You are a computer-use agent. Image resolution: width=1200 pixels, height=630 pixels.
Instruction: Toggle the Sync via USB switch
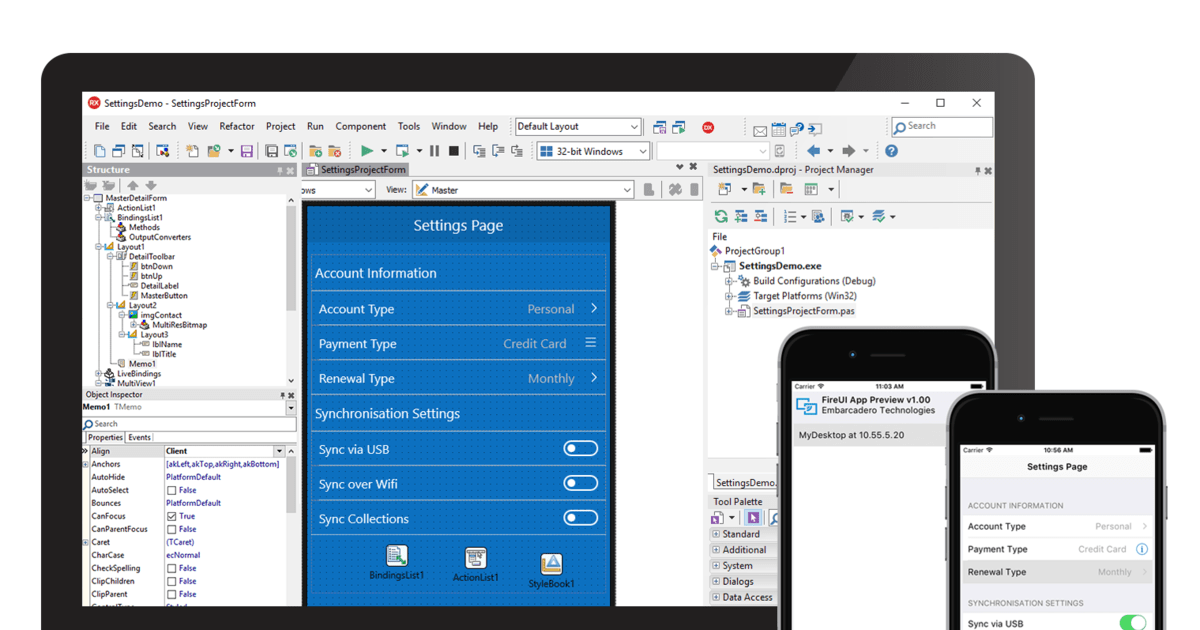581,448
